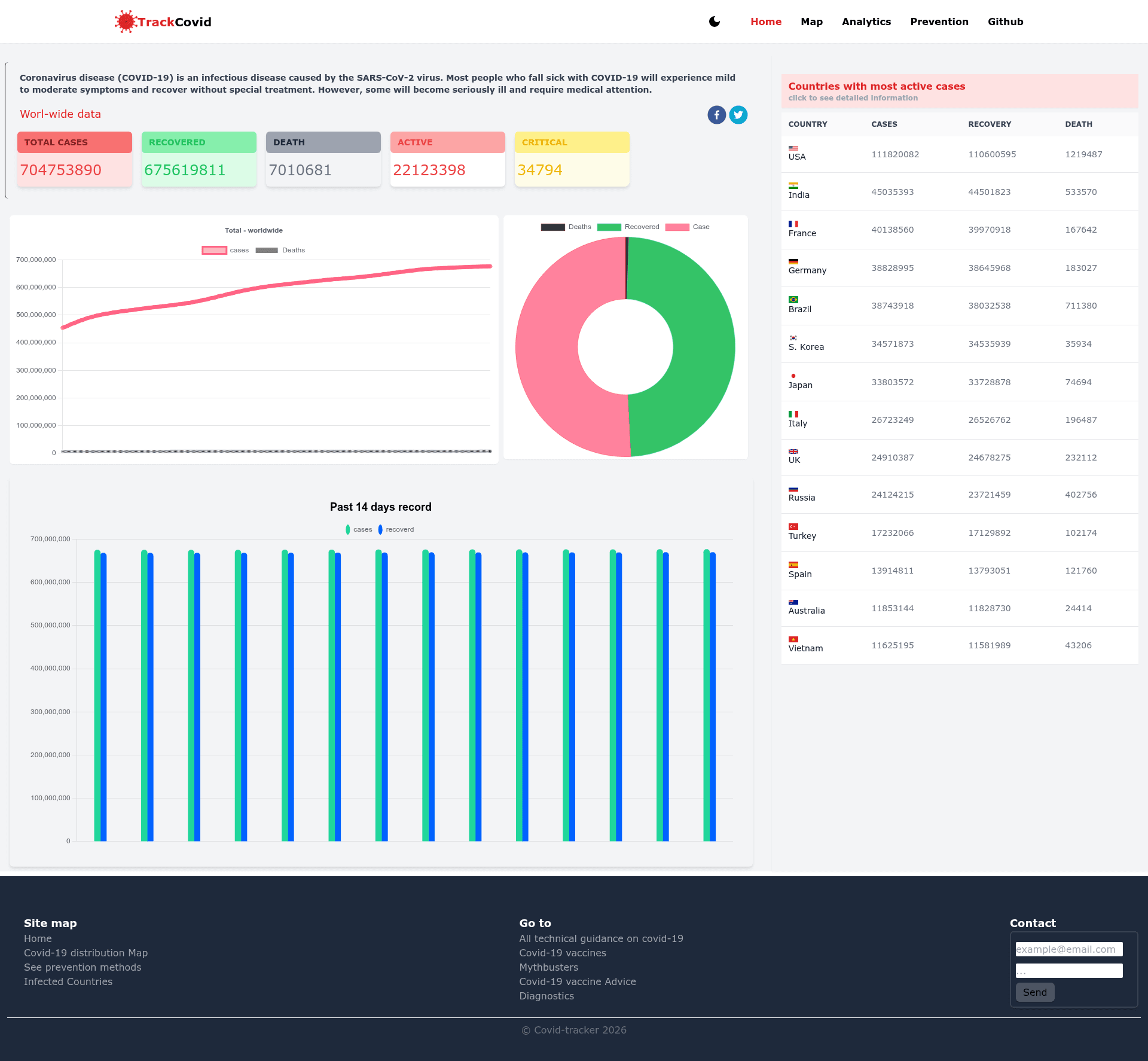Click the CASES column header
The image size is (1148, 1061).
[884, 124]
